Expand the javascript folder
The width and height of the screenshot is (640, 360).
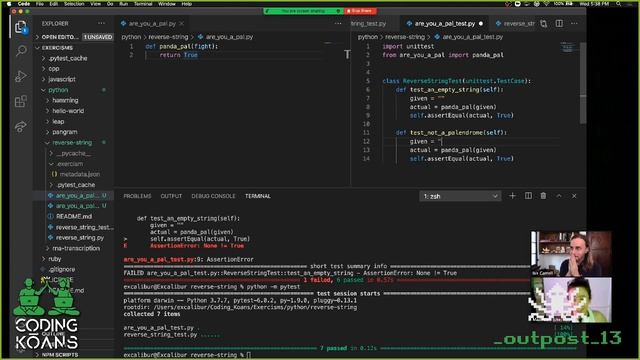tap(62, 79)
